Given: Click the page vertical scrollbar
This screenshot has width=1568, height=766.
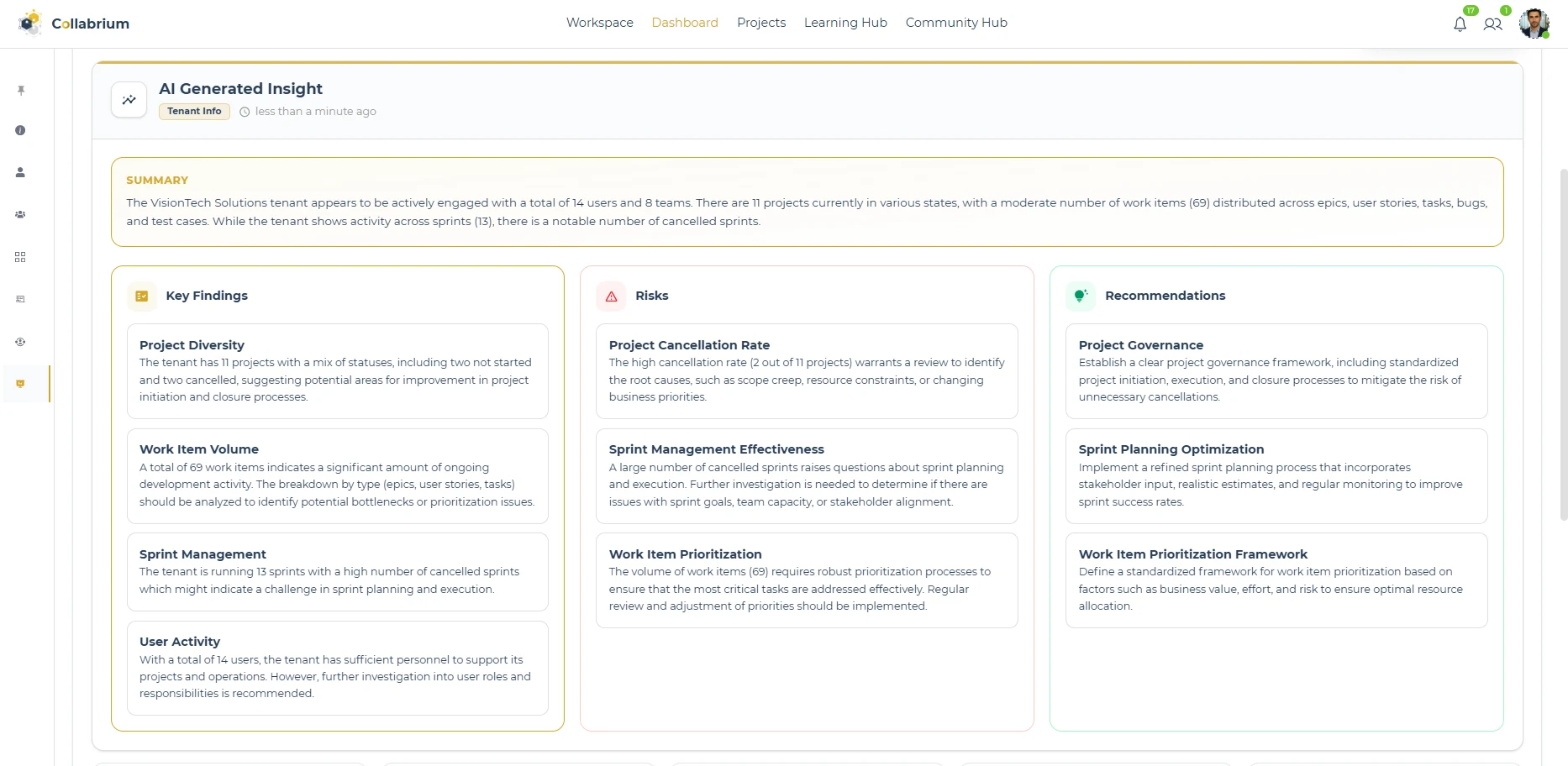Looking at the screenshot, I should pyautogui.click(x=1563, y=344).
